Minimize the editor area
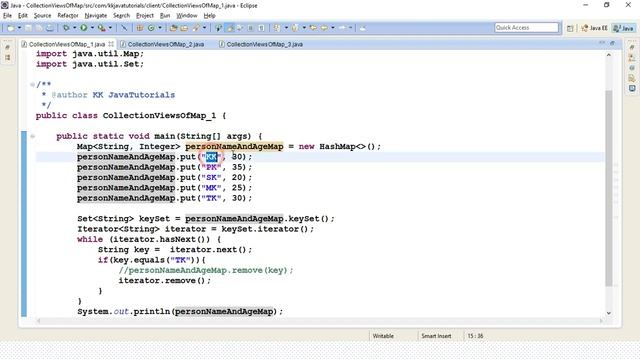 point(602,43)
